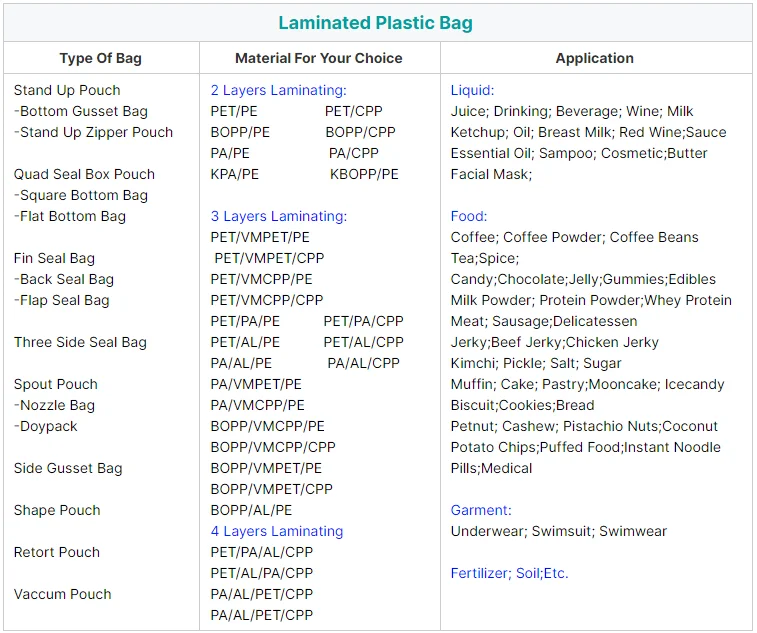Open the 2 Layers Laminating link
The width and height of the screenshot is (757, 633).
click(278, 90)
